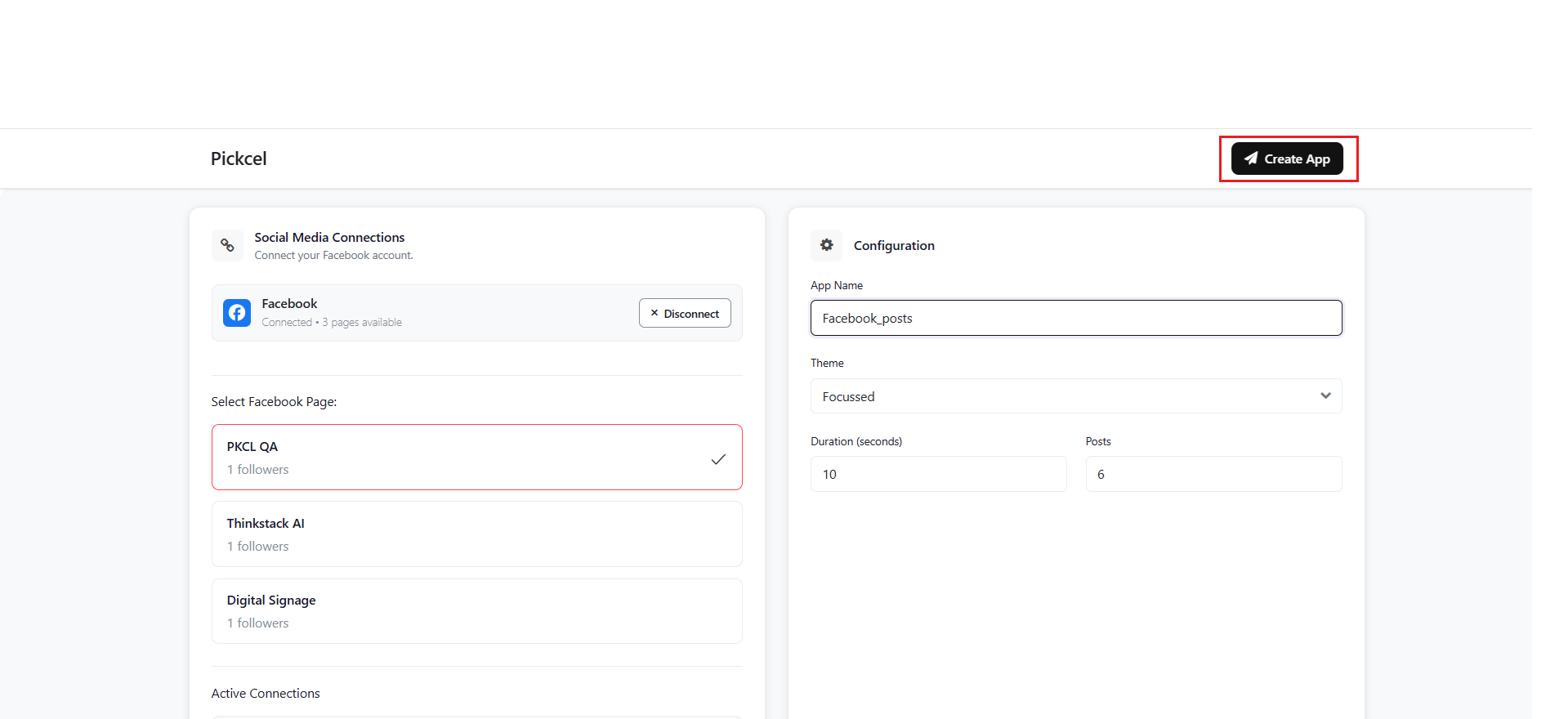Click the blue Facebook logo icon
The image size is (1568, 719).
(x=237, y=313)
